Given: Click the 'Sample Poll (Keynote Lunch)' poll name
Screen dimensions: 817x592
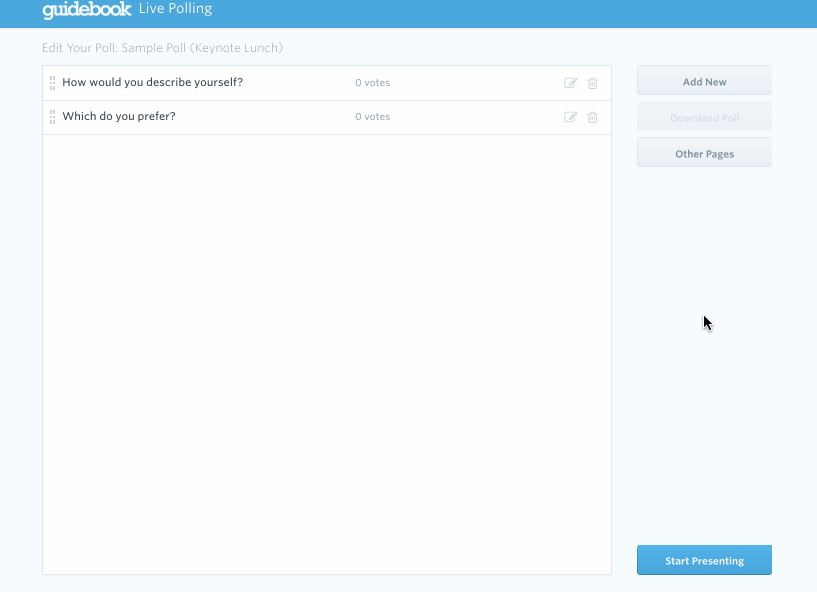Looking at the screenshot, I should coord(202,48).
